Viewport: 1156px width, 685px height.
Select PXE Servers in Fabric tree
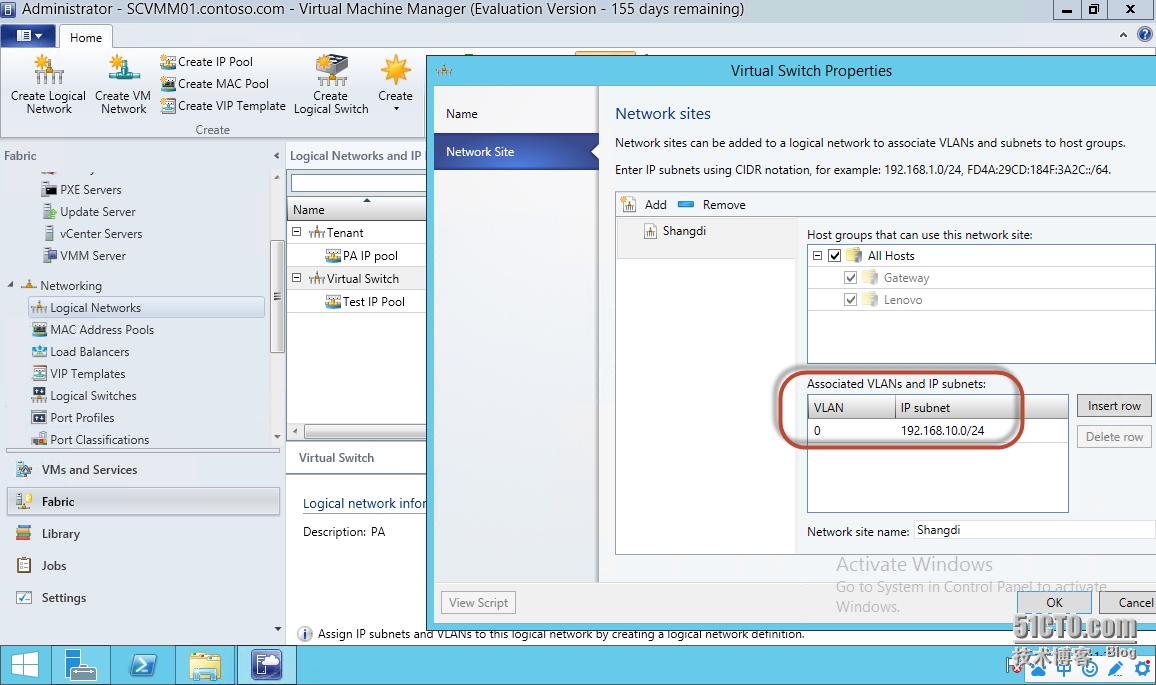pyautogui.click(x=82, y=189)
